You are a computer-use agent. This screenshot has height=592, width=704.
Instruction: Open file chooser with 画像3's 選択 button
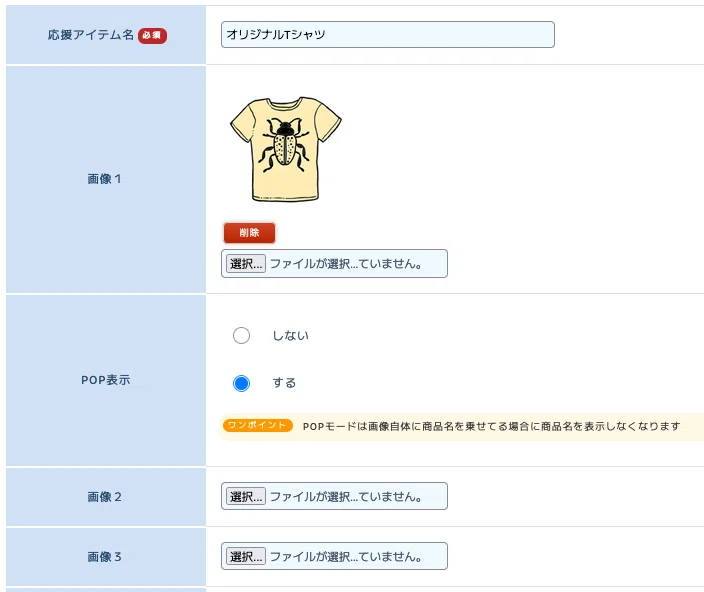[x=246, y=557]
